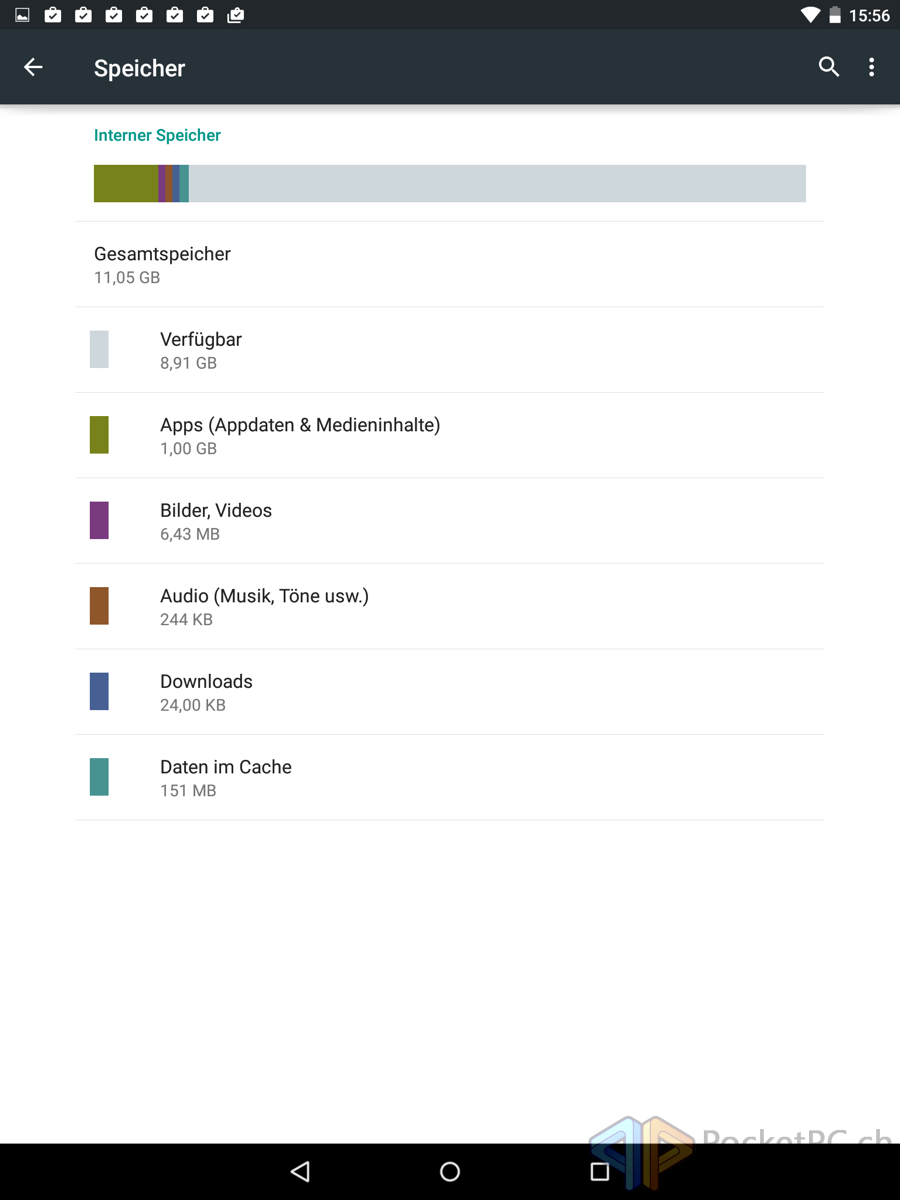The width and height of the screenshot is (900, 1200).
Task: Open Bilder, Videos storage entry
Action: pyautogui.click(x=450, y=521)
